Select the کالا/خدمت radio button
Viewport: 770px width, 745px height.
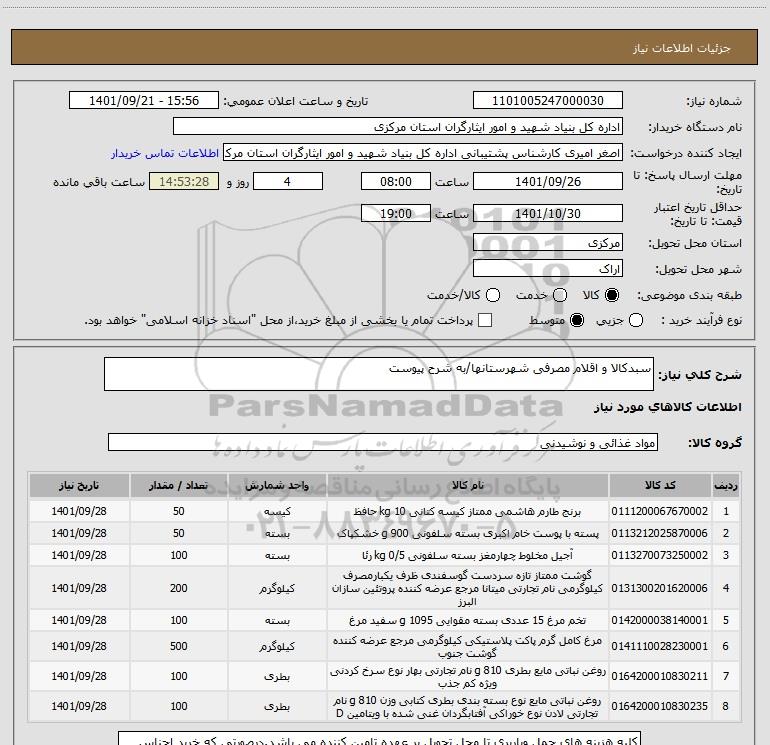(493, 295)
